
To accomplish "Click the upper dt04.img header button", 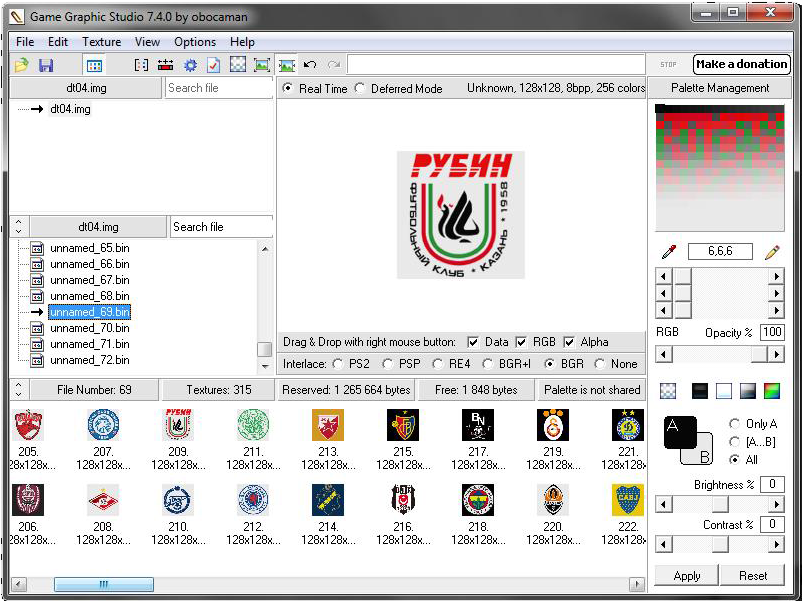I will [x=86, y=88].
